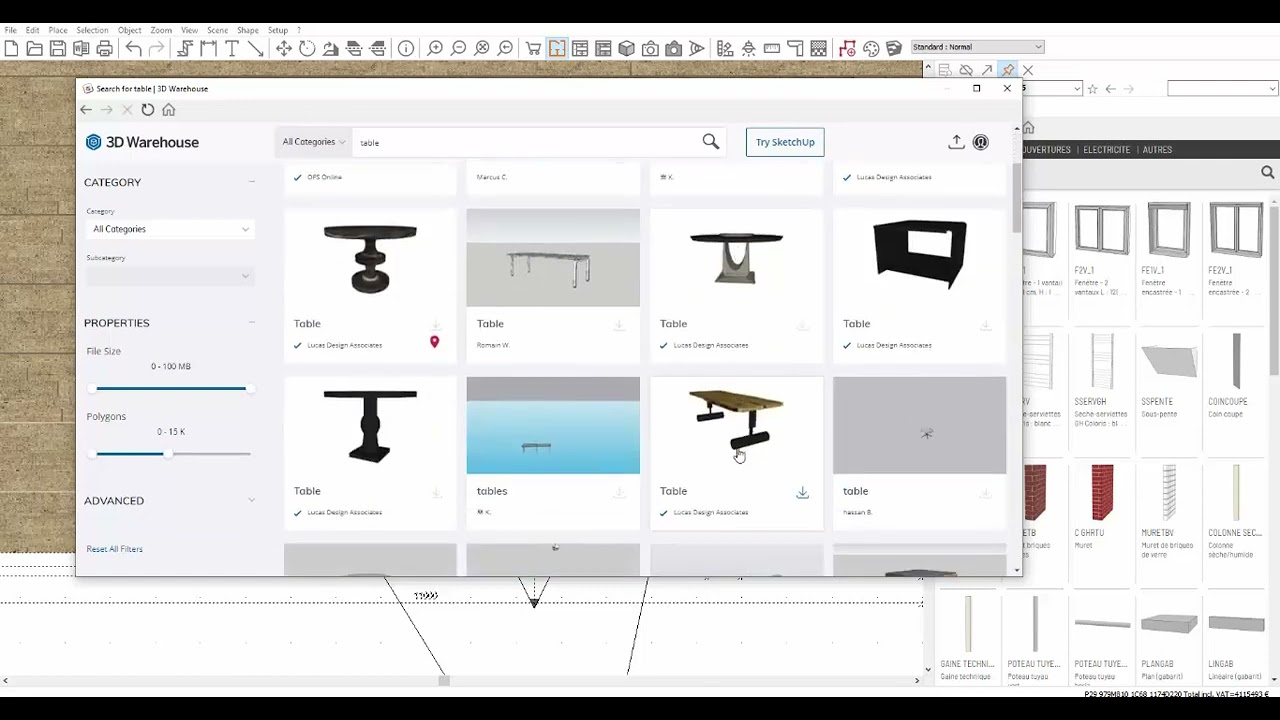1280x720 pixels.
Task: Collapse the CATEGORY filter section
Action: tap(251, 182)
